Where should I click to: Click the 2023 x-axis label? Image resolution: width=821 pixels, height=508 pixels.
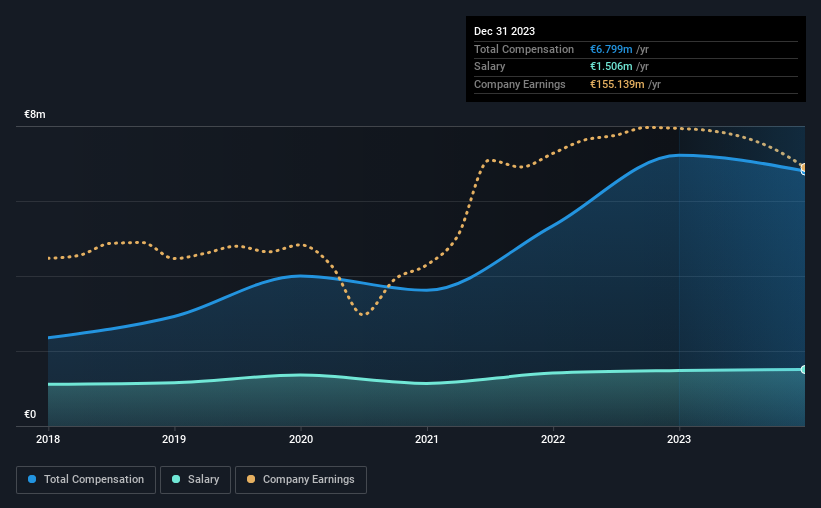coord(679,439)
